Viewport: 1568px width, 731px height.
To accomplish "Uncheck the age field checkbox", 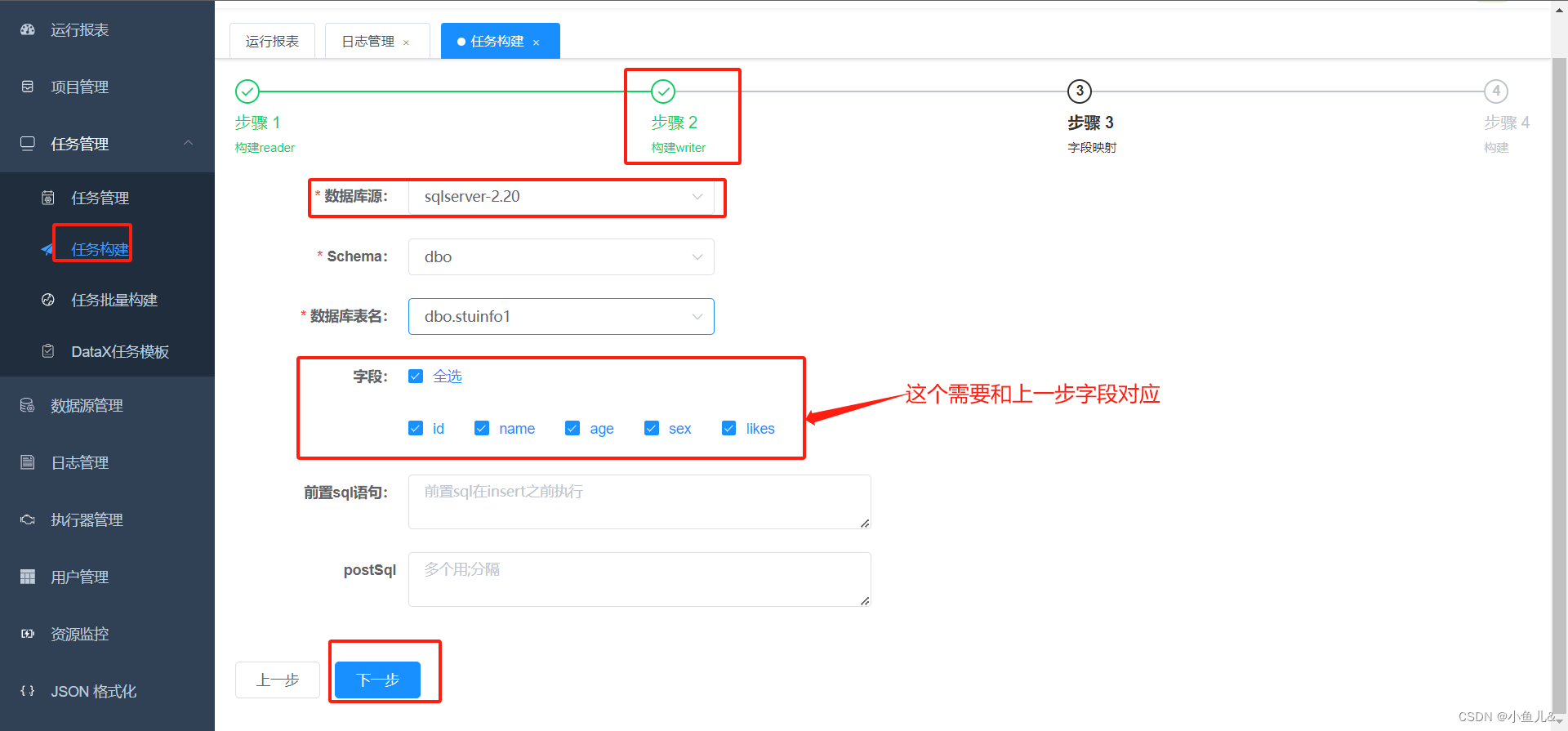I will [572, 429].
